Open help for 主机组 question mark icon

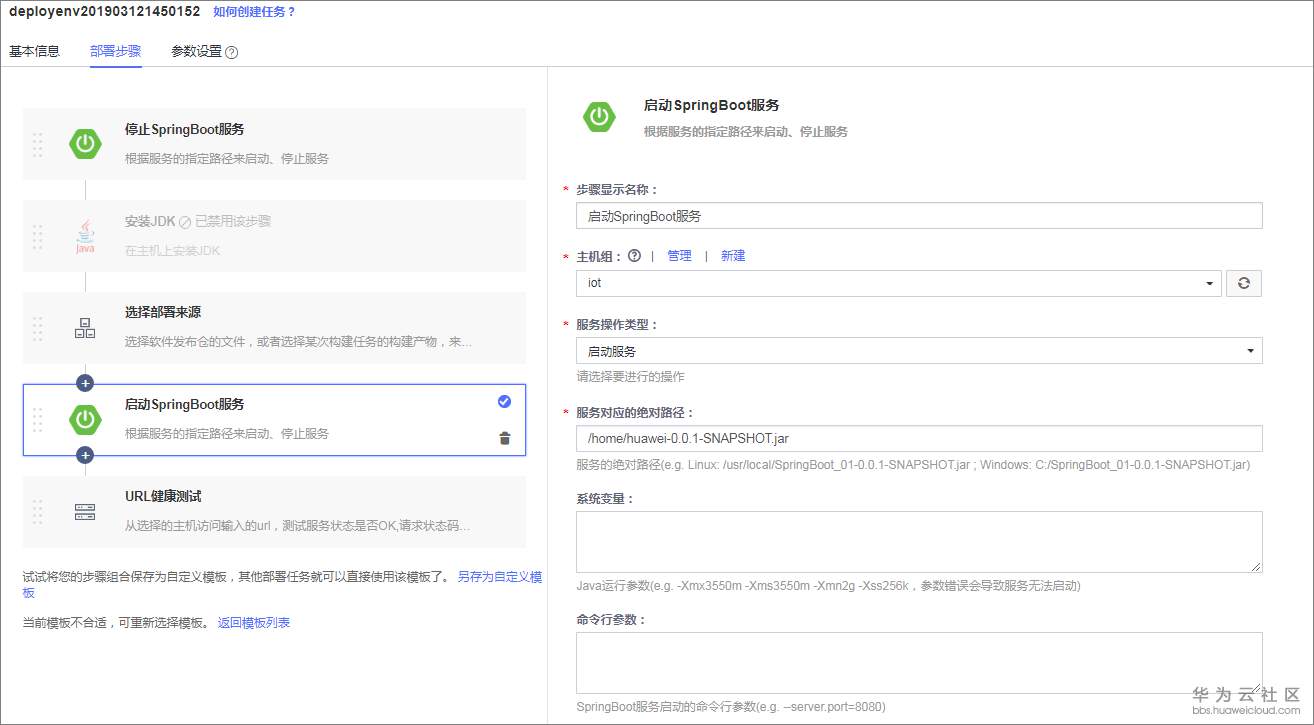636,255
